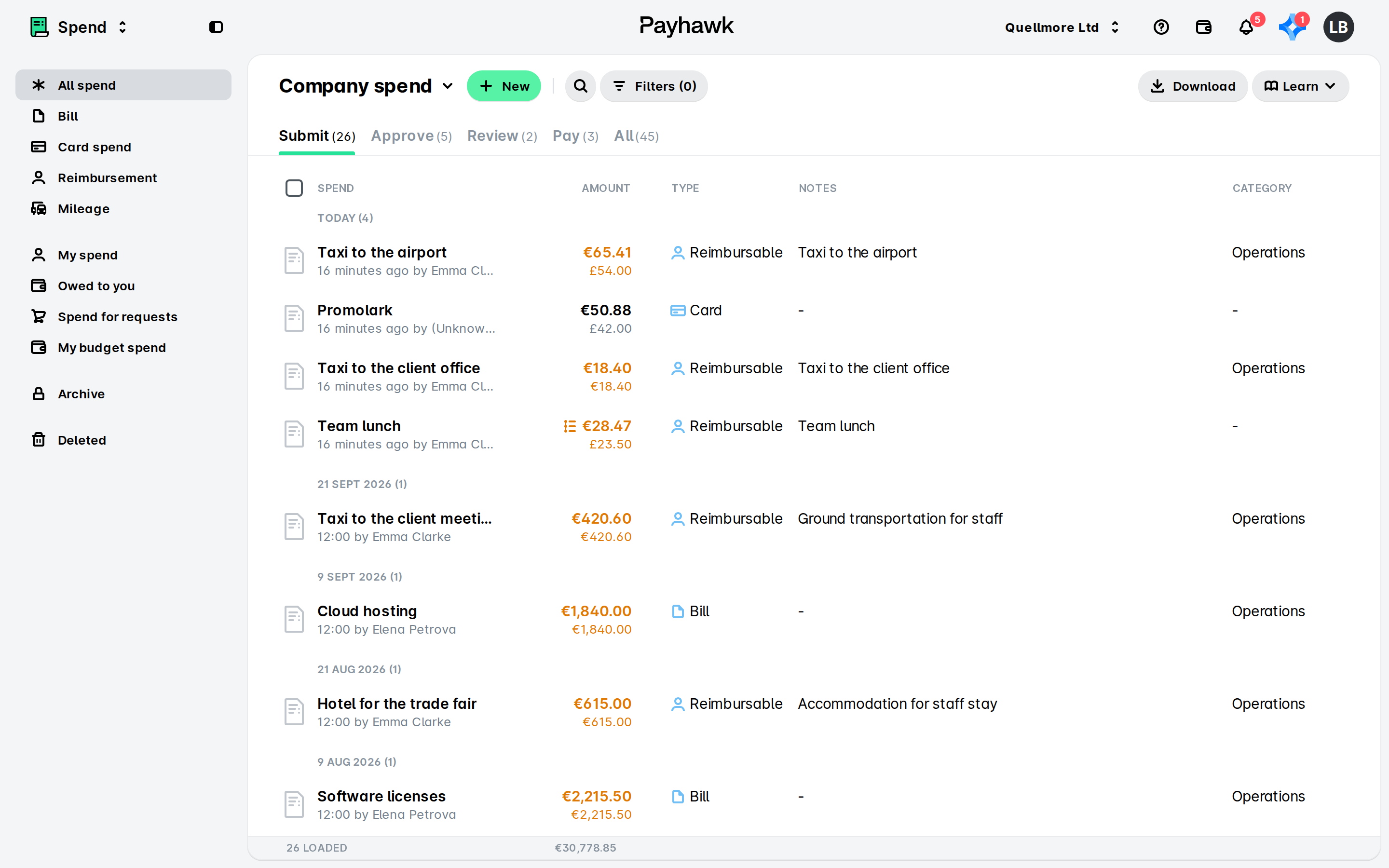The width and height of the screenshot is (1389, 868).
Task: Click the document icon for Promolark row
Action: pyautogui.click(x=294, y=318)
